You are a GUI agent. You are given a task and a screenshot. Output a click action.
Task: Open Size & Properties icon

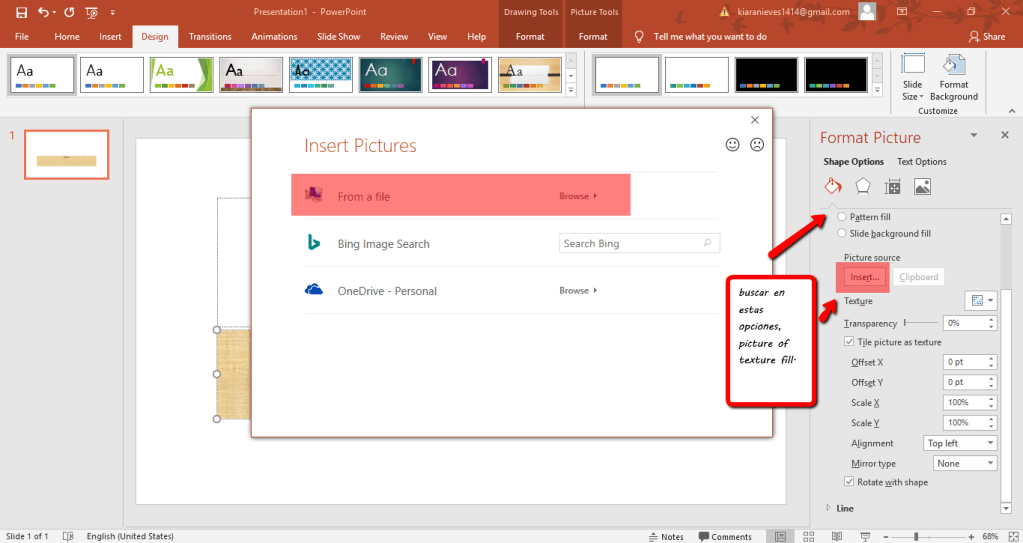click(892, 186)
